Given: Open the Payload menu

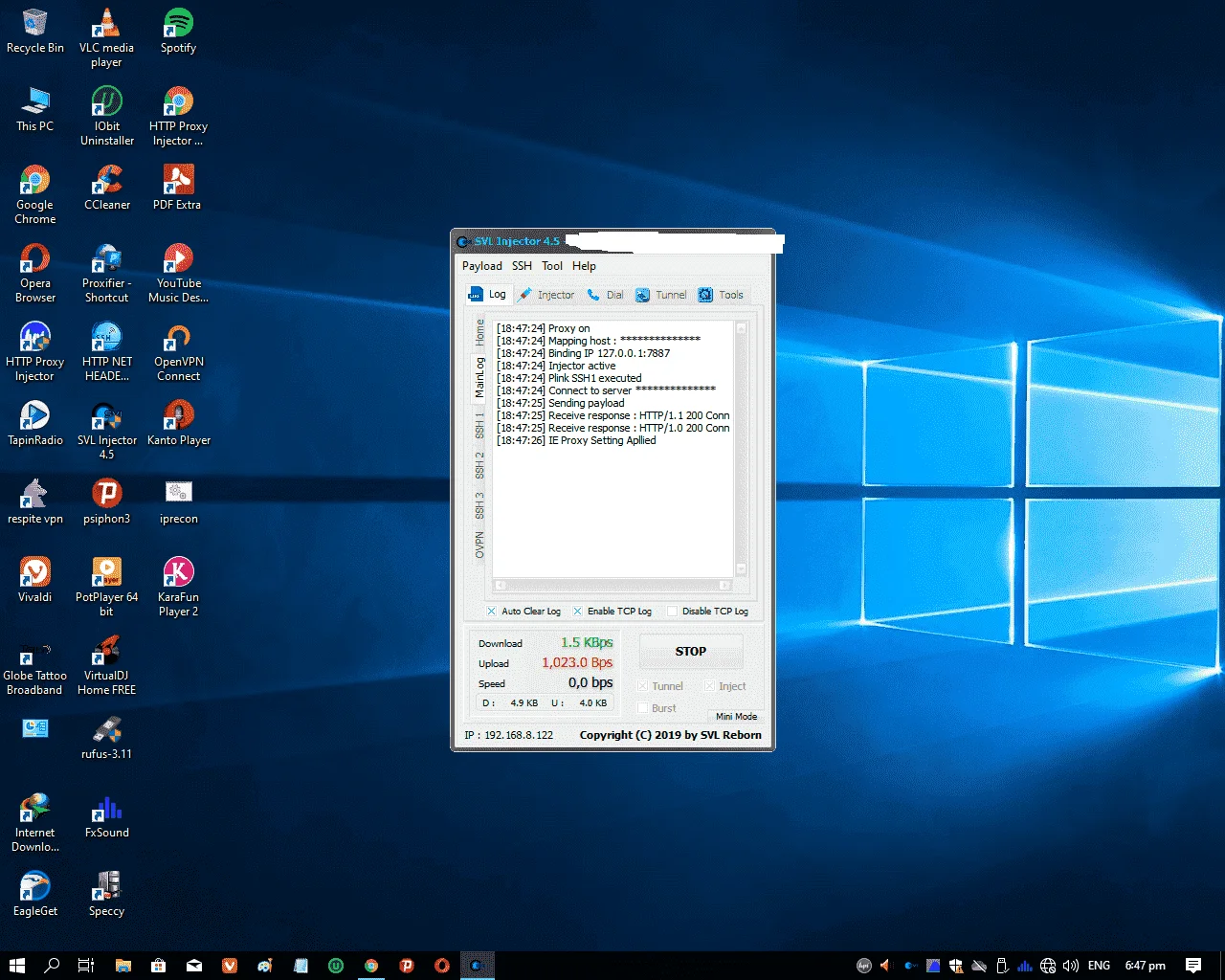Looking at the screenshot, I should (482, 266).
